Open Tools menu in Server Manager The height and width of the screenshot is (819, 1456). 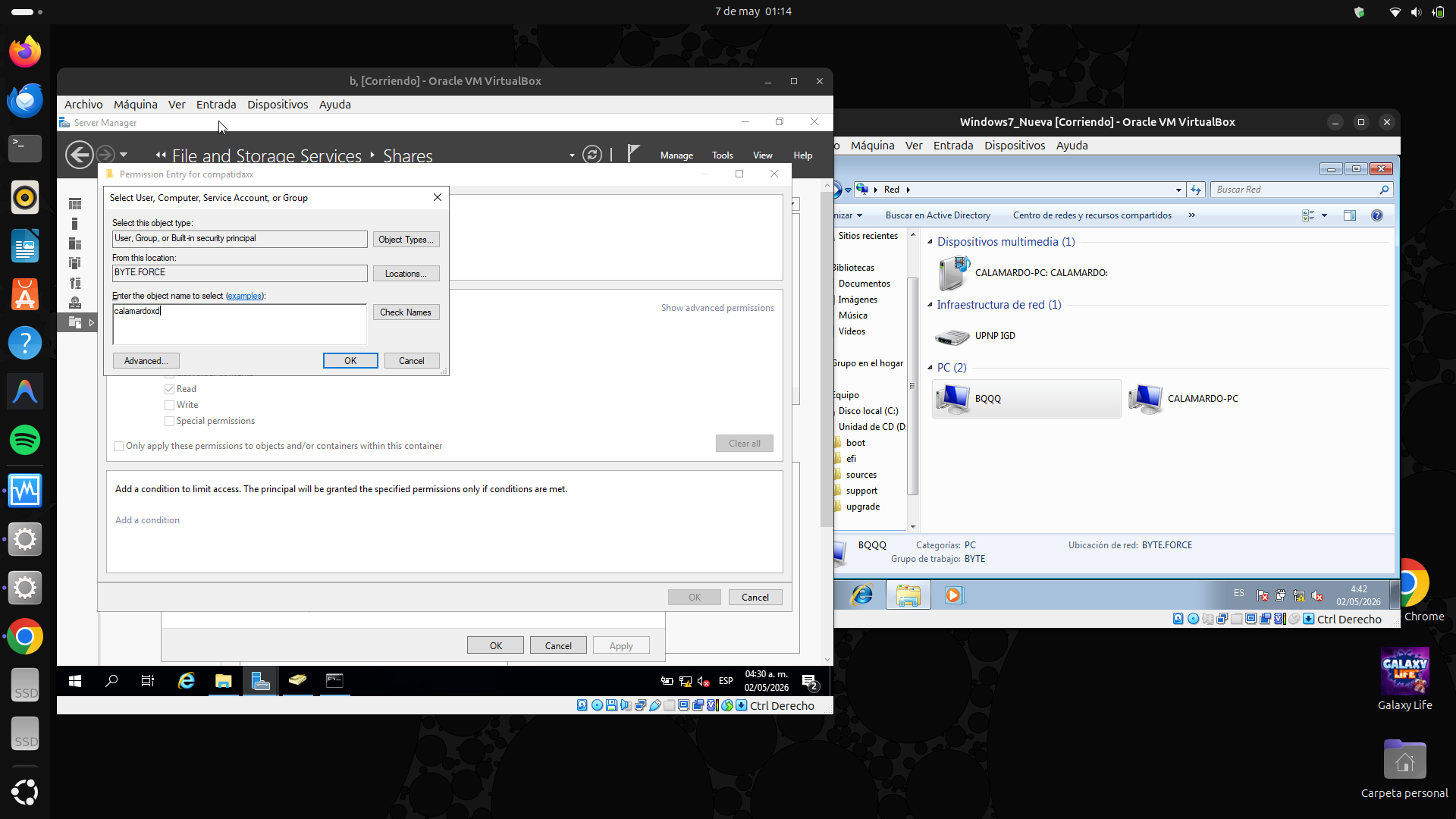click(x=723, y=155)
